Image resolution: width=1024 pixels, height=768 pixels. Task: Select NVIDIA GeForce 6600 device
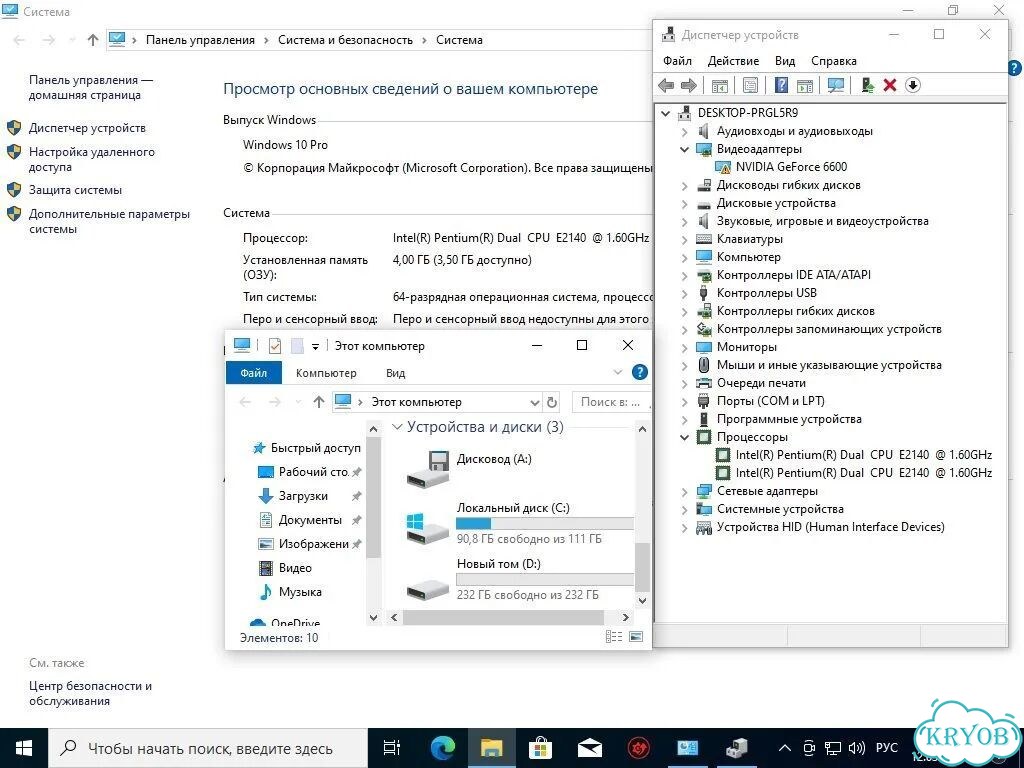(791, 167)
